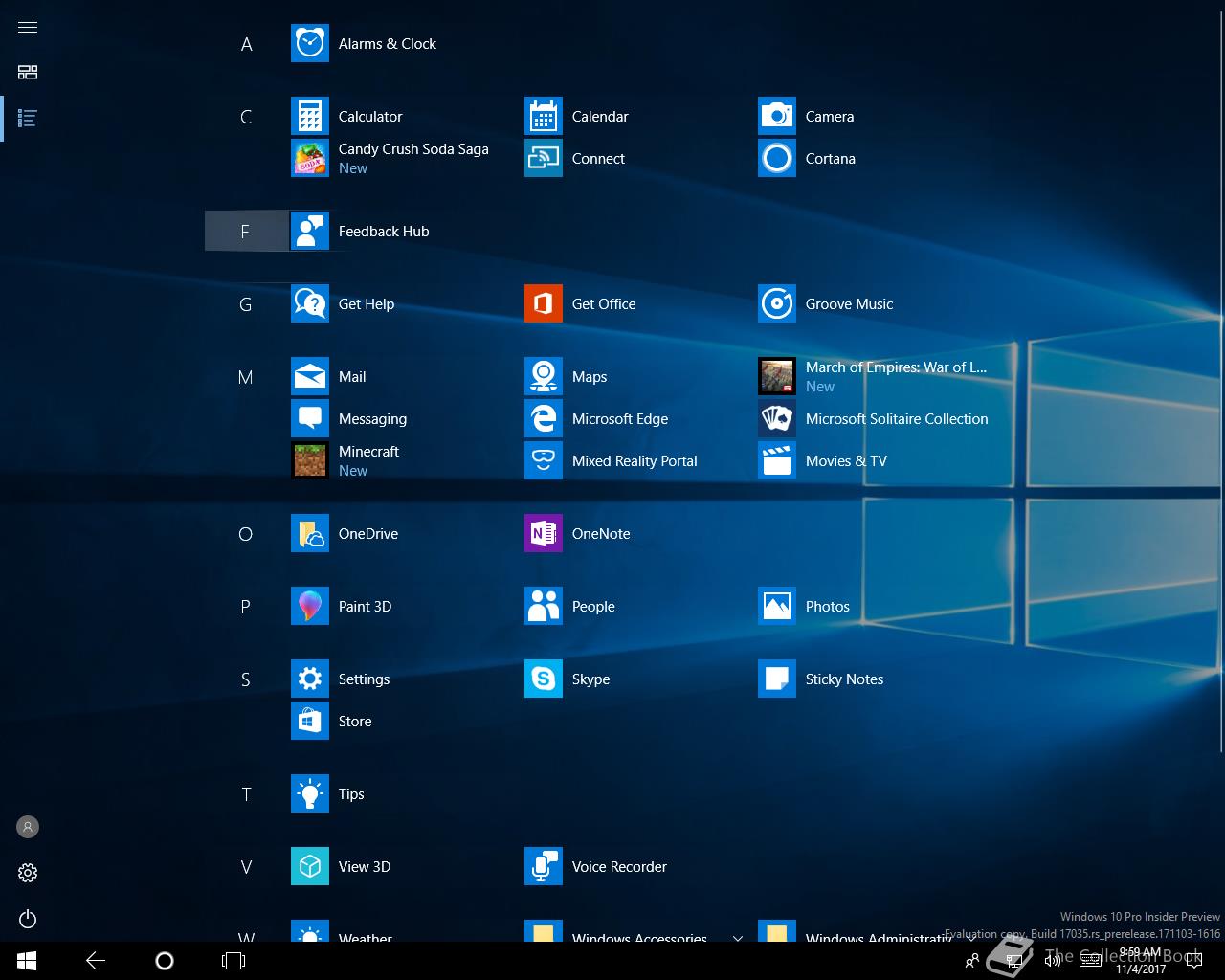Click the letter G group header
This screenshot has height=980, width=1225.
[246, 304]
